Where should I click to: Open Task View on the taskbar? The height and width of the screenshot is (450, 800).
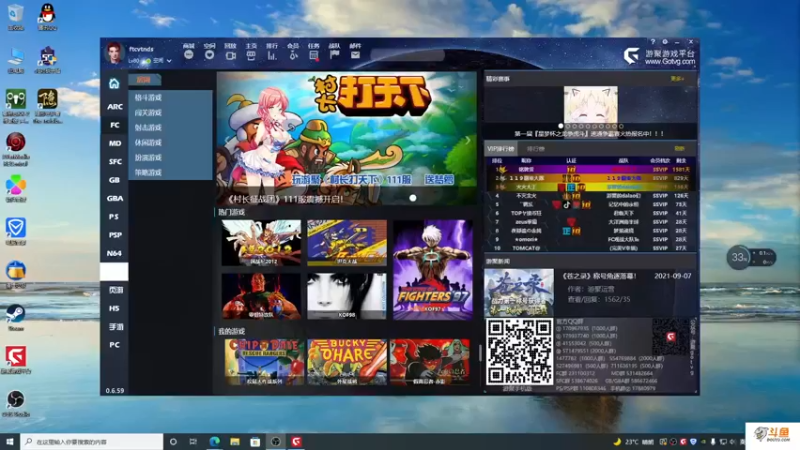tap(193, 441)
